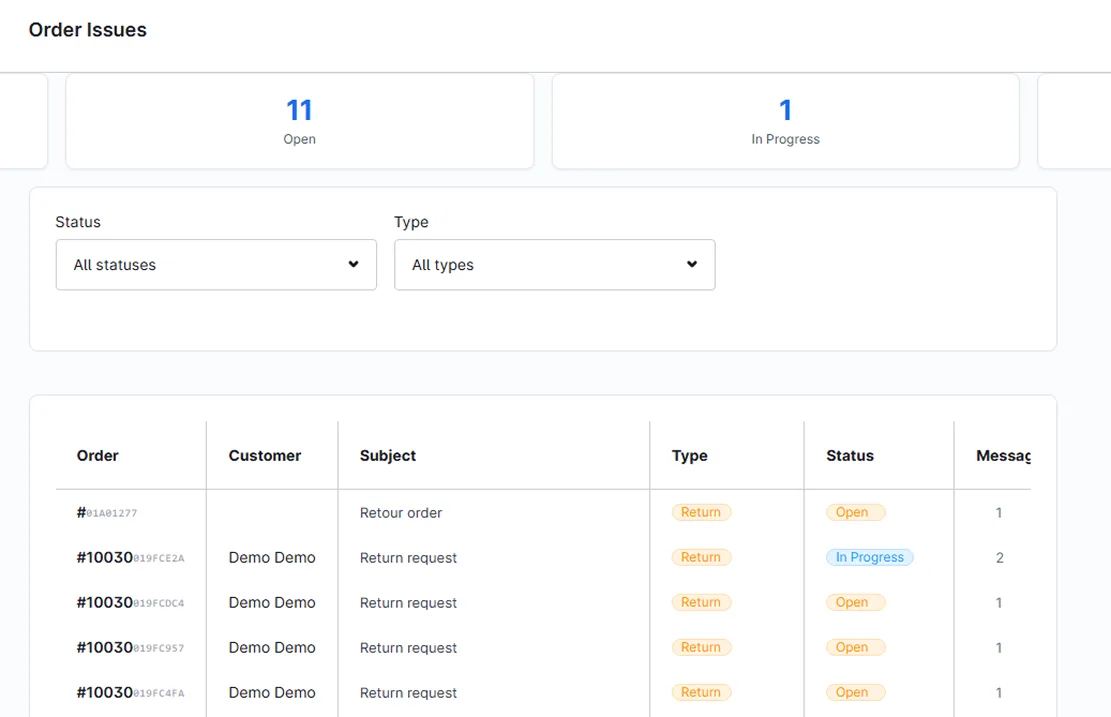The image size is (1111, 717).
Task: Click the Return badge for order 019FC4FA
Action: click(701, 692)
